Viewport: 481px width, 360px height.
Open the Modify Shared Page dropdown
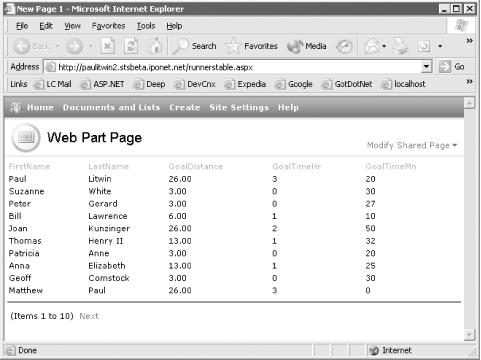click(x=412, y=145)
